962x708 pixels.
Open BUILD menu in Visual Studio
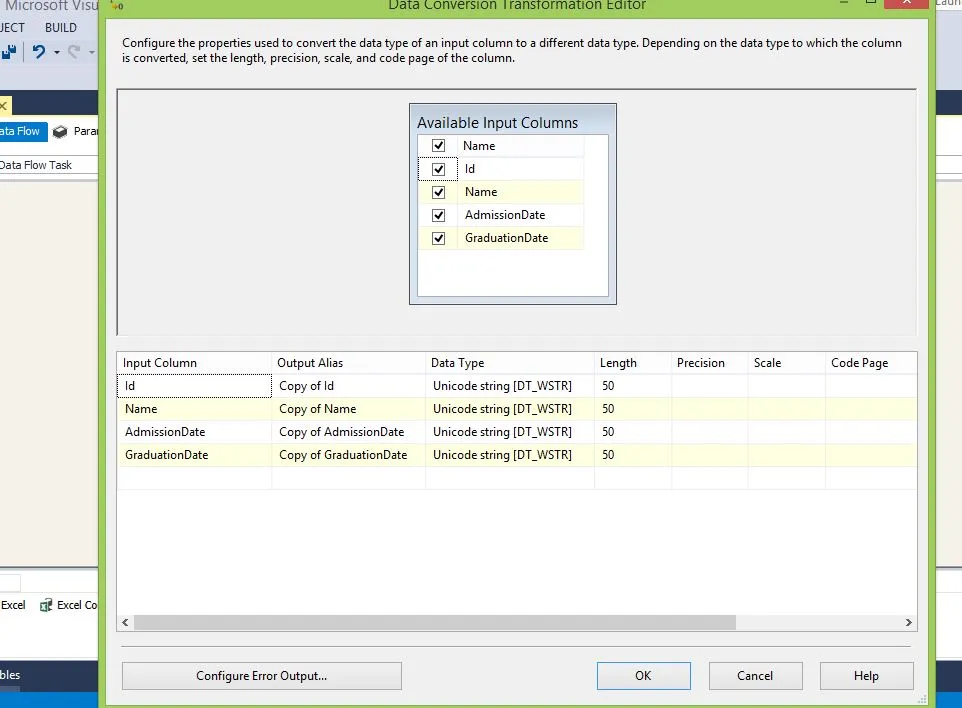point(61,28)
